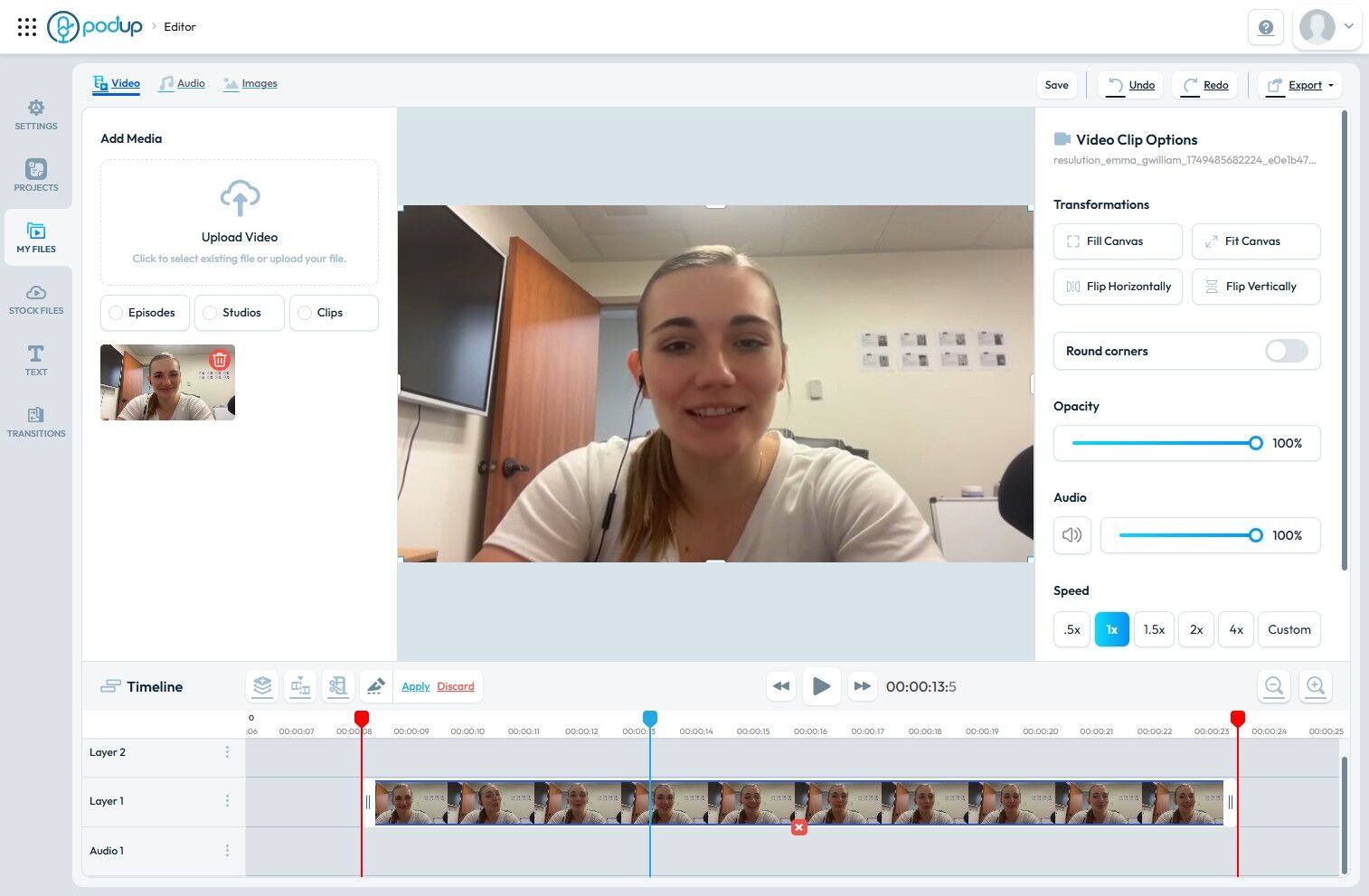Zoom out the timeline

(1274, 686)
